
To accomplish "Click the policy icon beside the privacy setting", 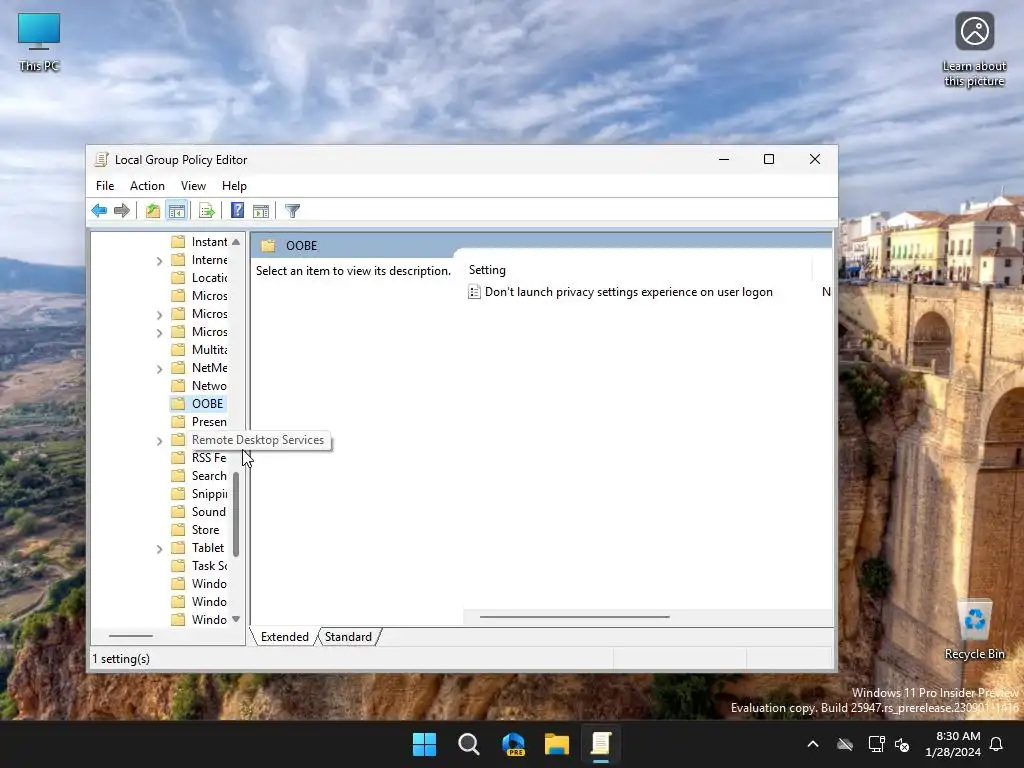I will point(475,292).
